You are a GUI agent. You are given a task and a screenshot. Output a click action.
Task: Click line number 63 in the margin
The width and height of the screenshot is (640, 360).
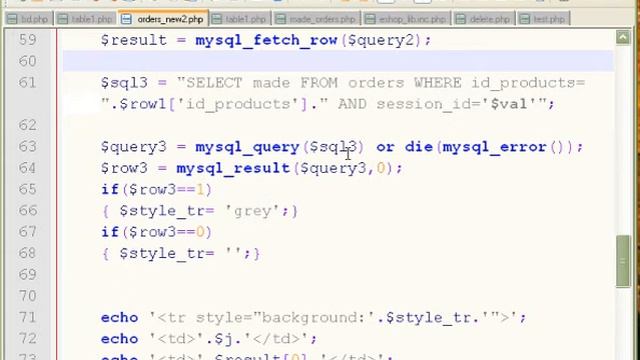(27, 147)
